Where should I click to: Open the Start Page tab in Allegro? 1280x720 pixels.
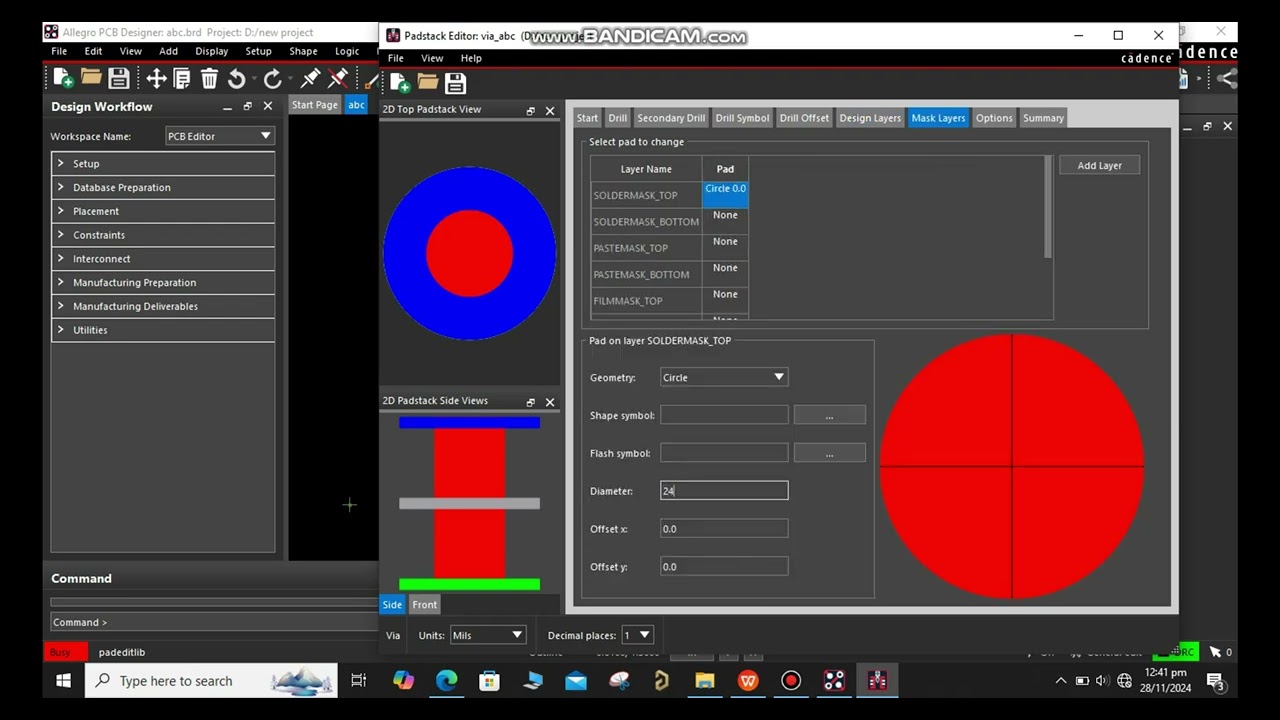(315, 105)
